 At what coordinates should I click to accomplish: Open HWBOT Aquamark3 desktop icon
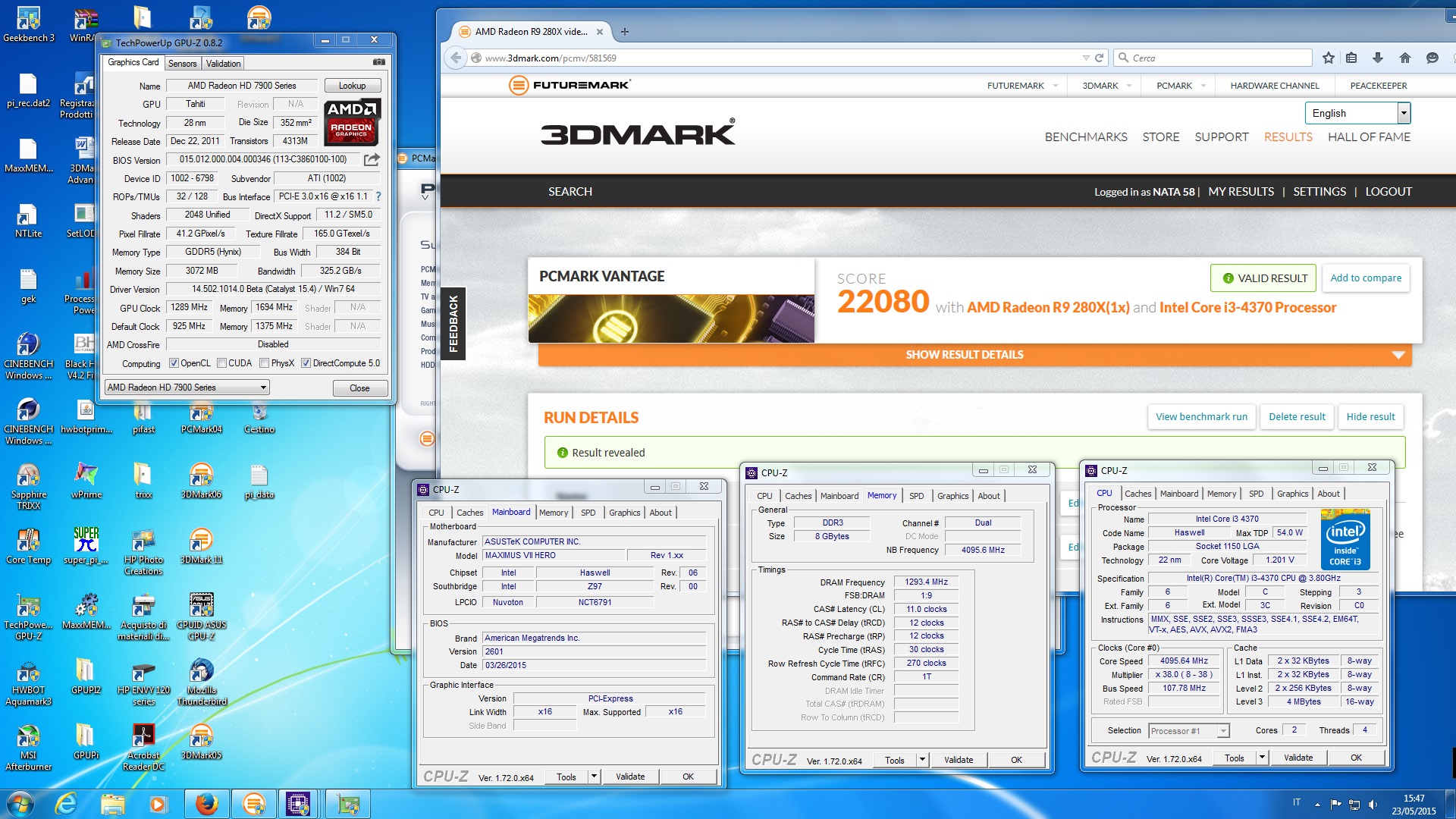pos(29,682)
